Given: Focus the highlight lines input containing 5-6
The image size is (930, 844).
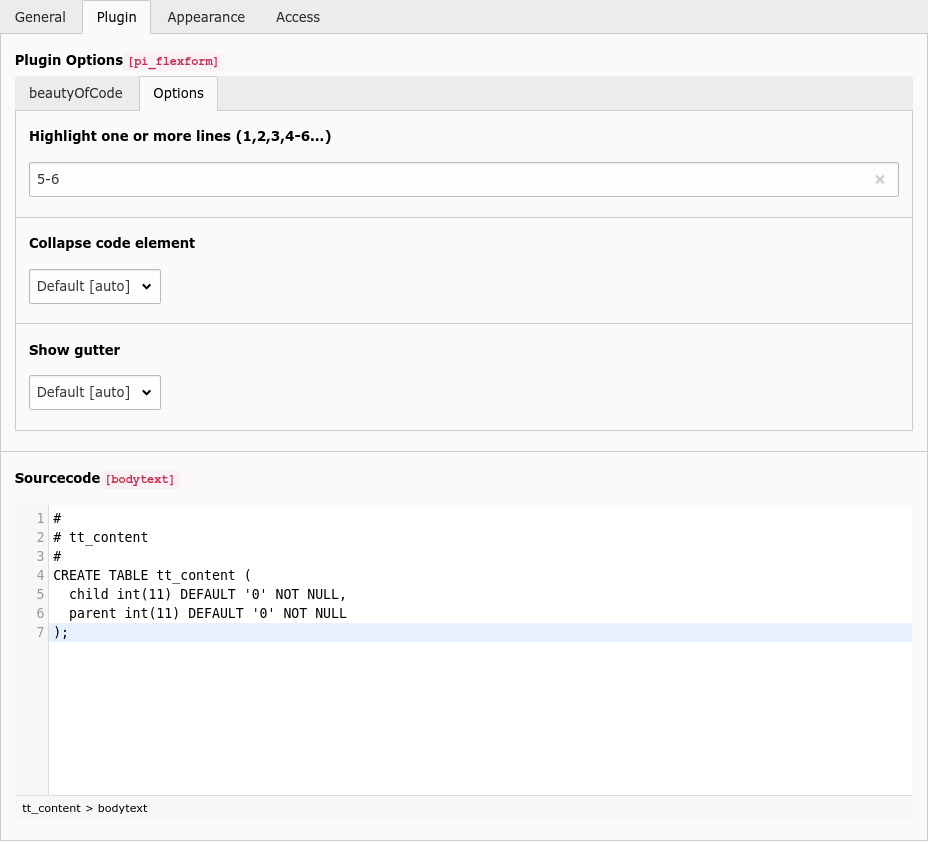Looking at the screenshot, I should tap(450, 180).
